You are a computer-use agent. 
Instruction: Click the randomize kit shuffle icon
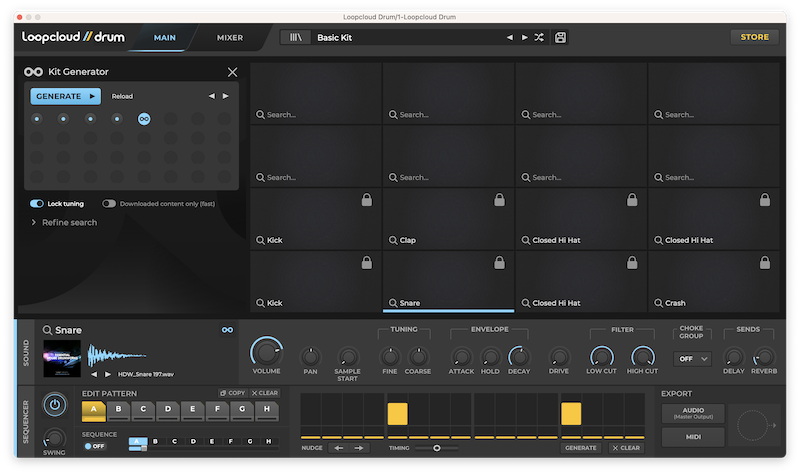539,37
